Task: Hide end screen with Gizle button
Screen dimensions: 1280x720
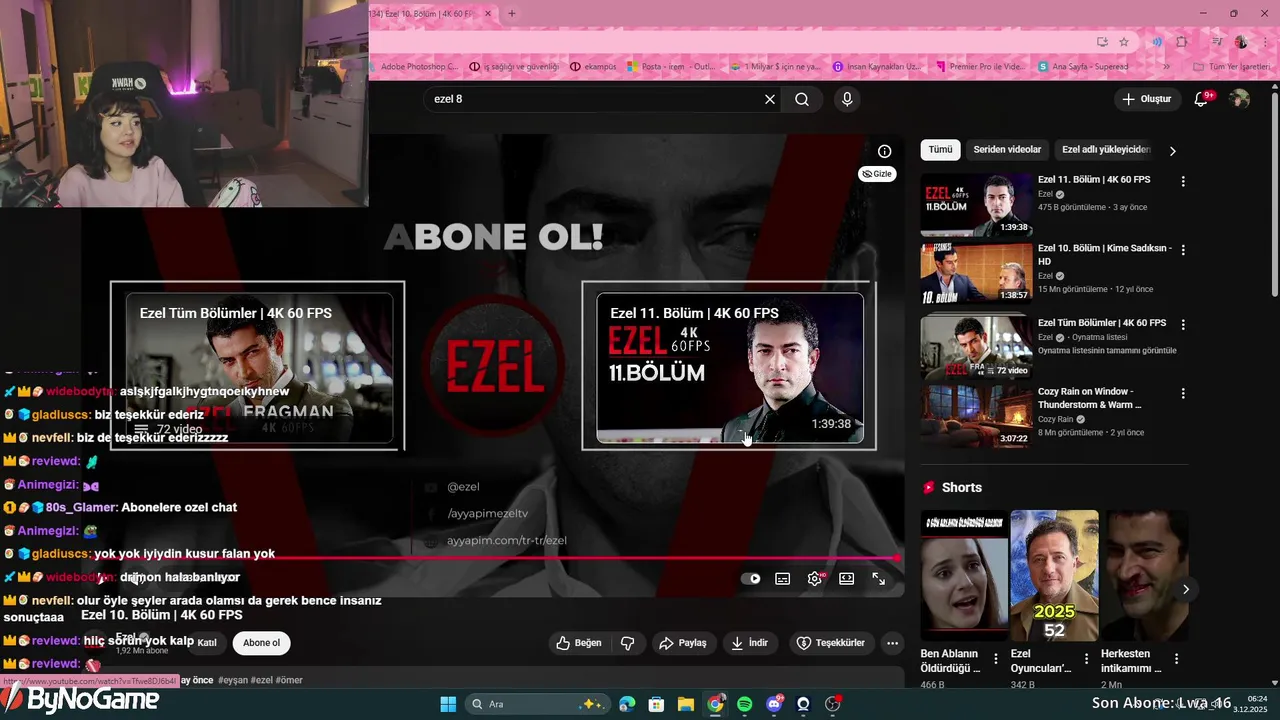Action: click(877, 174)
